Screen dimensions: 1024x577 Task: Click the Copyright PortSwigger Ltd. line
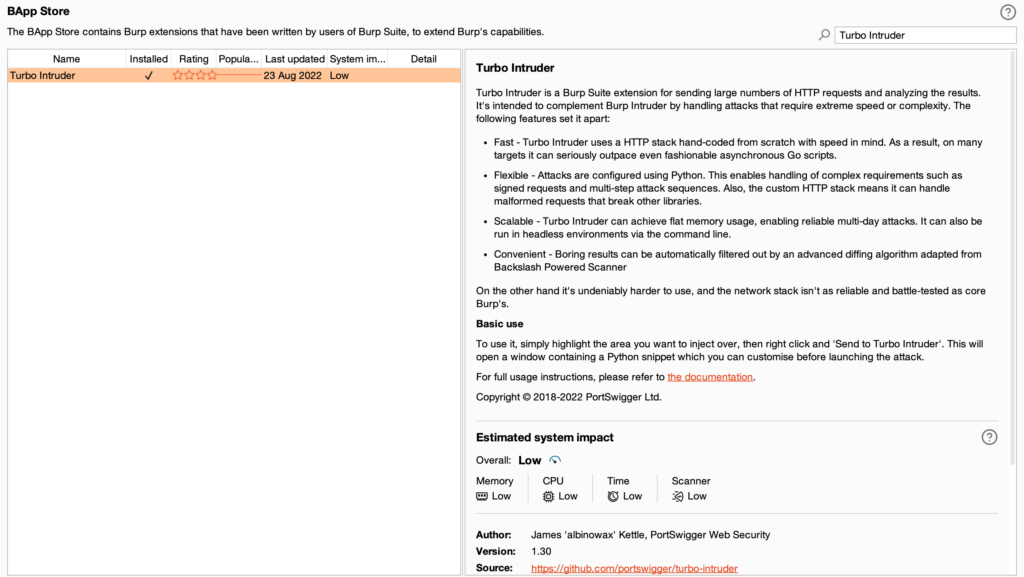click(x=569, y=397)
